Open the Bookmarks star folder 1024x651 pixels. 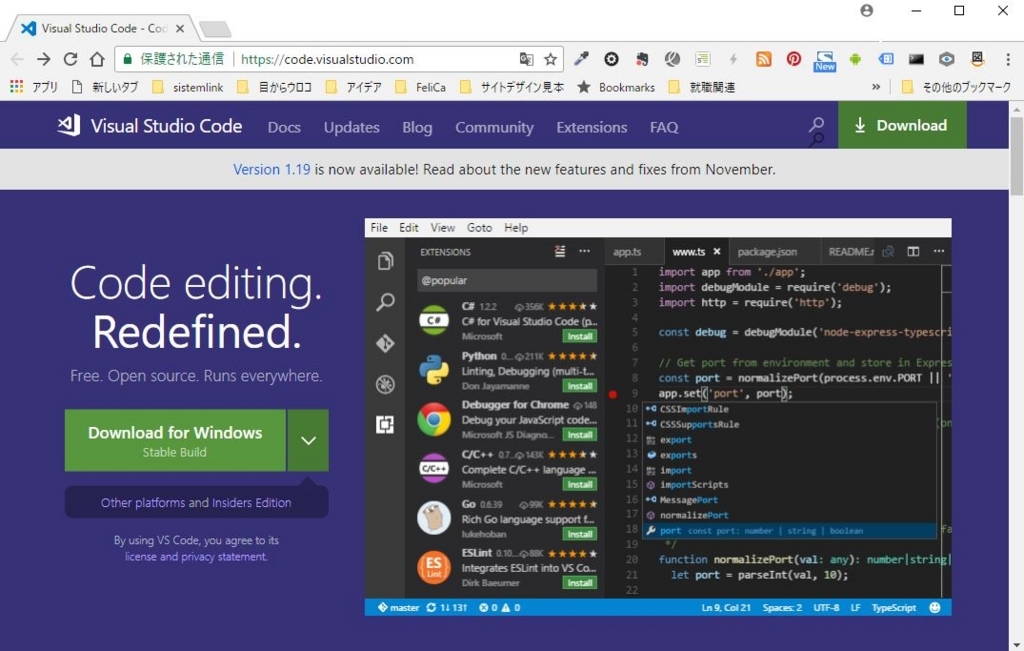click(x=616, y=87)
